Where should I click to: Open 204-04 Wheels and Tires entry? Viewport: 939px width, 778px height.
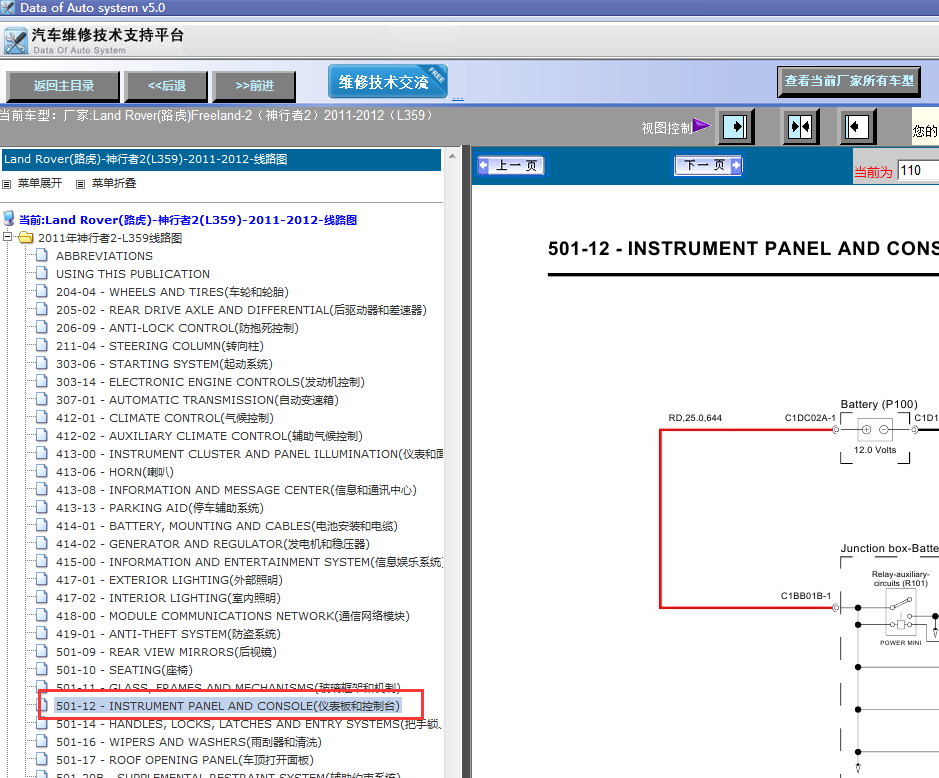171,292
